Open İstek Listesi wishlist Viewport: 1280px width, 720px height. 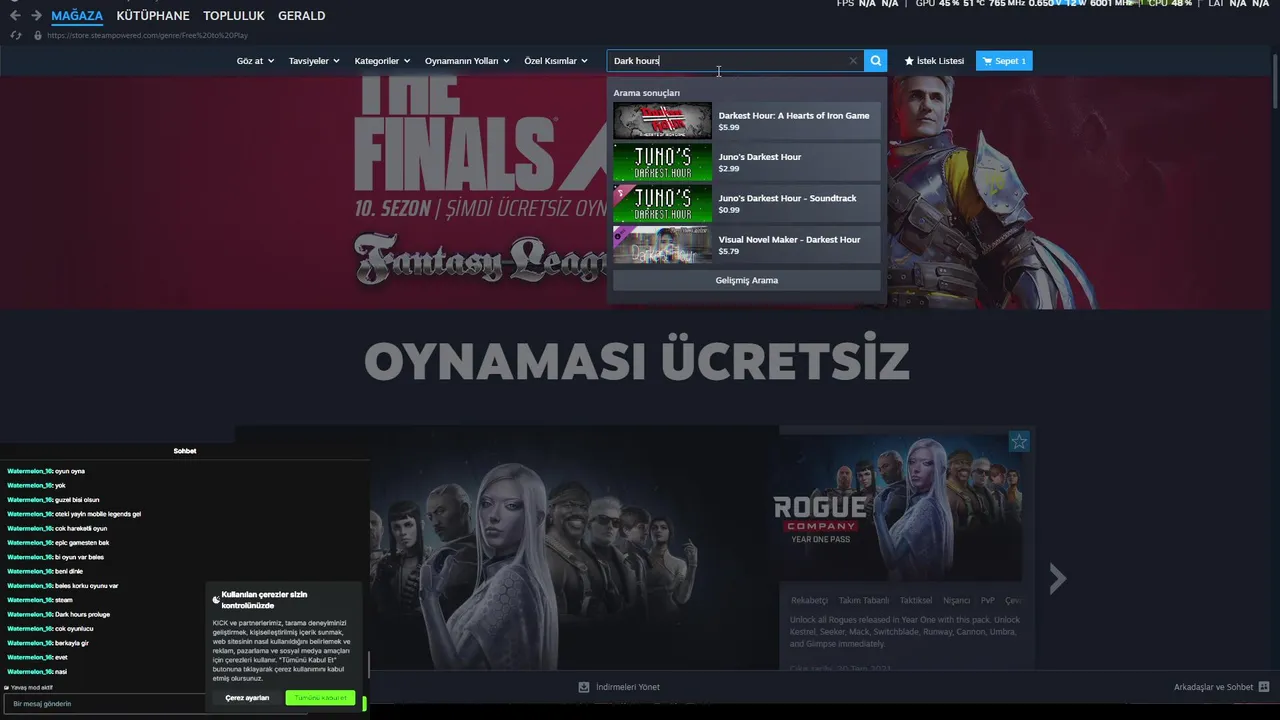coord(934,61)
